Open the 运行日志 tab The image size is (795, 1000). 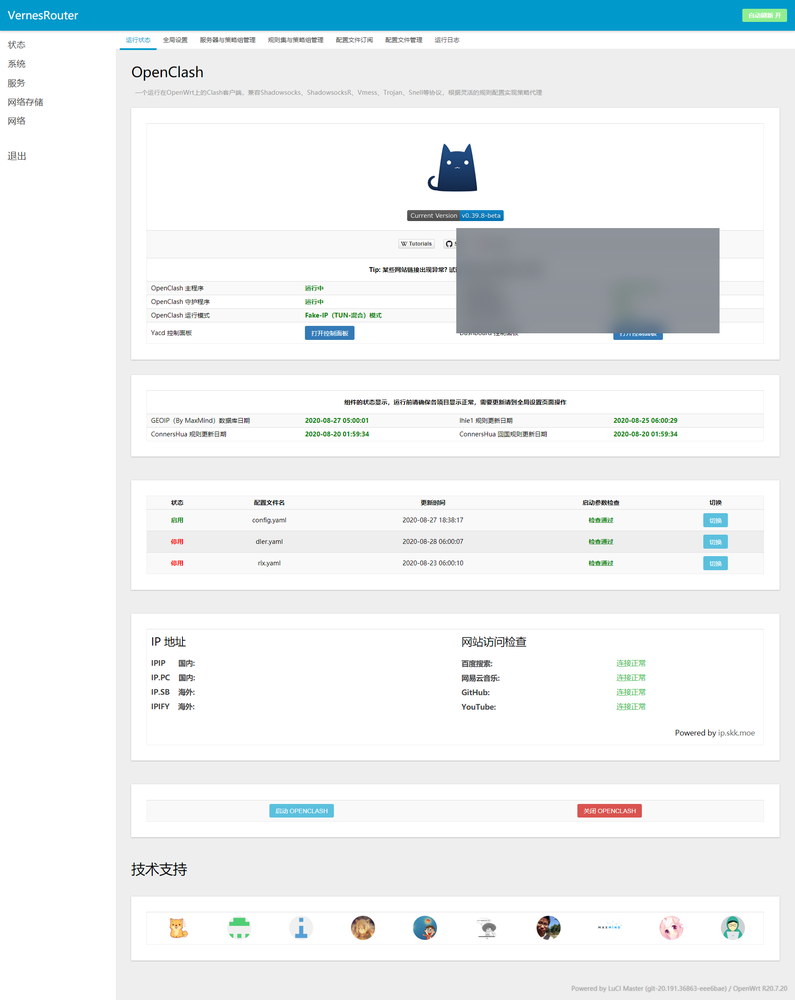447,40
